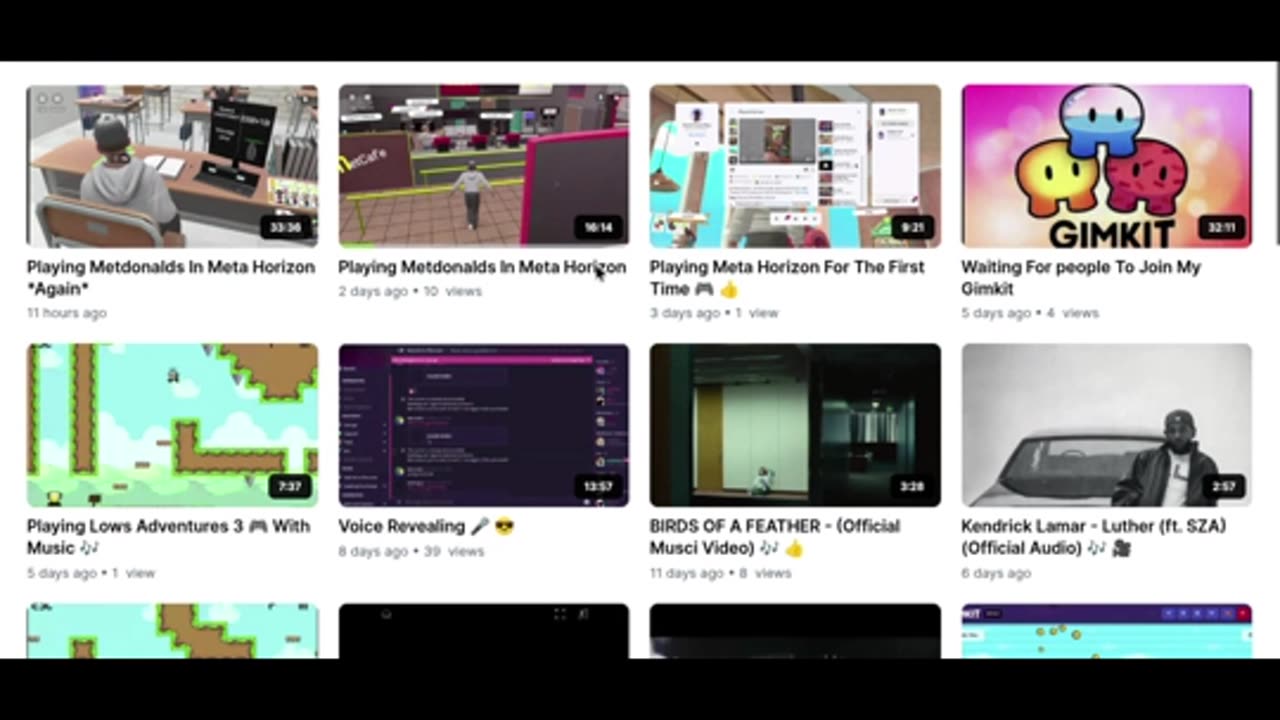Click '5 days ago • 1 view' under Lows Adventures

pos(91,573)
